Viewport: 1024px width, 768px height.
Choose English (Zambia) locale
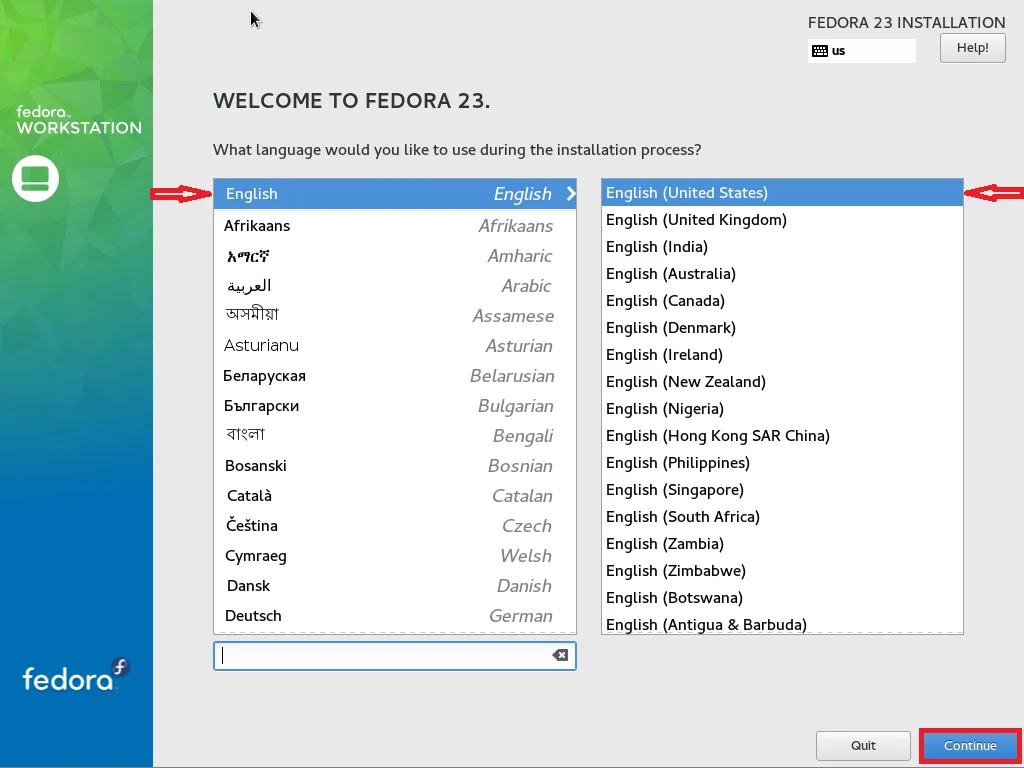click(x=782, y=544)
